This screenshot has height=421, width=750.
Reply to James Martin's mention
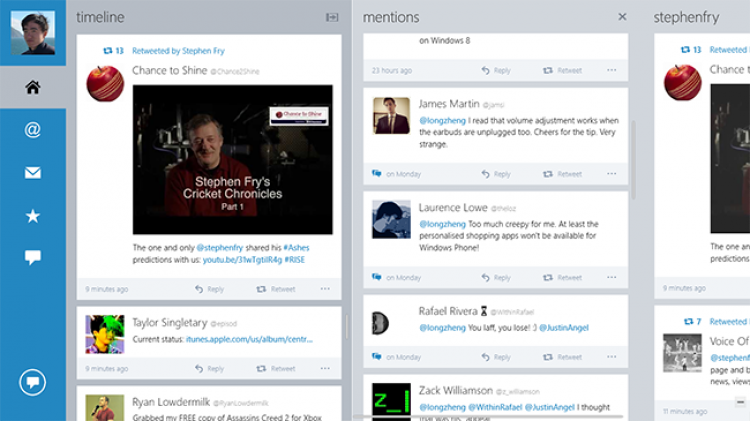(x=496, y=174)
